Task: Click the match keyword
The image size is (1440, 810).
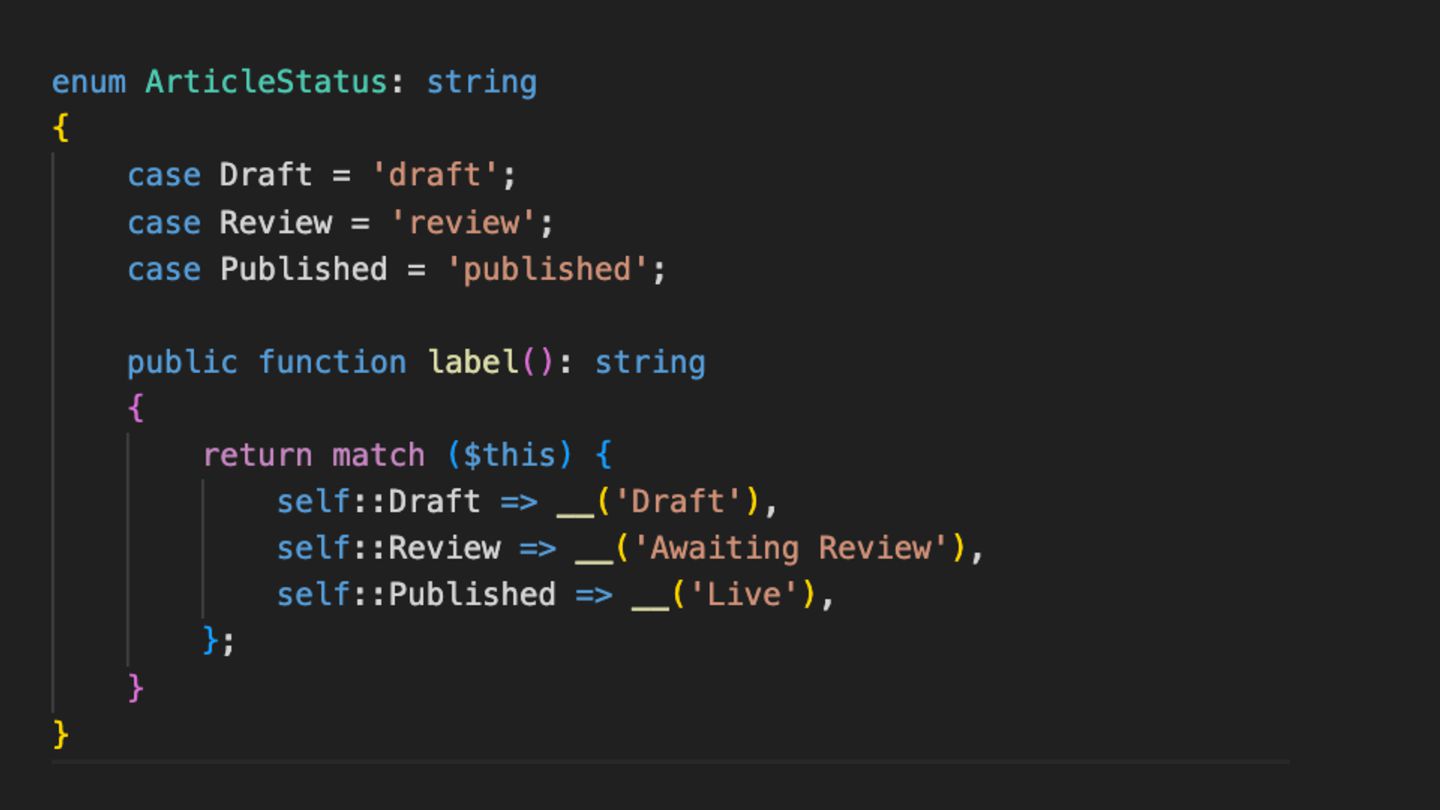Action: [x=378, y=455]
